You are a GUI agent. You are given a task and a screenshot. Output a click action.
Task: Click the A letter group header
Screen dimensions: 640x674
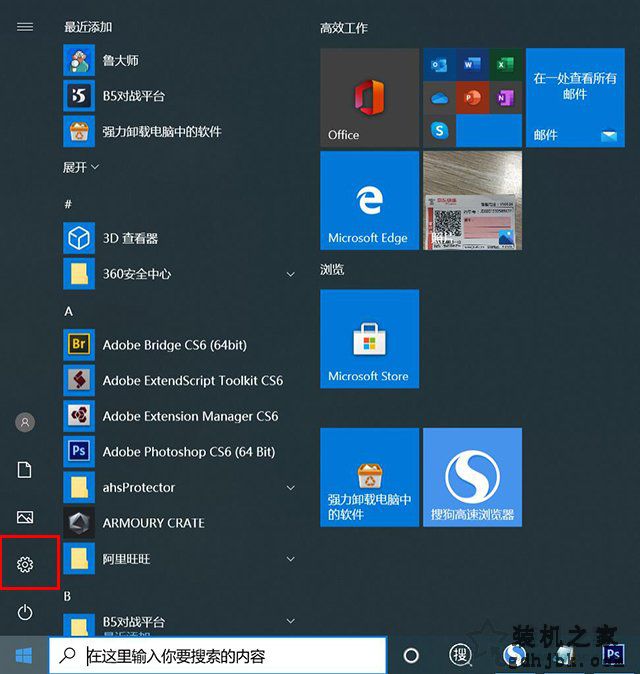coord(68,311)
